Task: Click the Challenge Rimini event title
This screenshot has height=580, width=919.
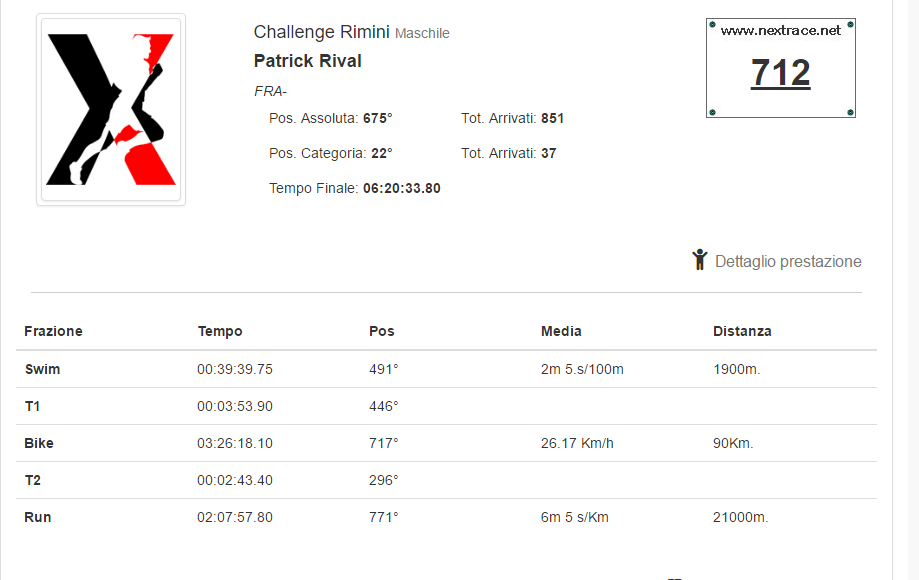Action: coord(321,32)
